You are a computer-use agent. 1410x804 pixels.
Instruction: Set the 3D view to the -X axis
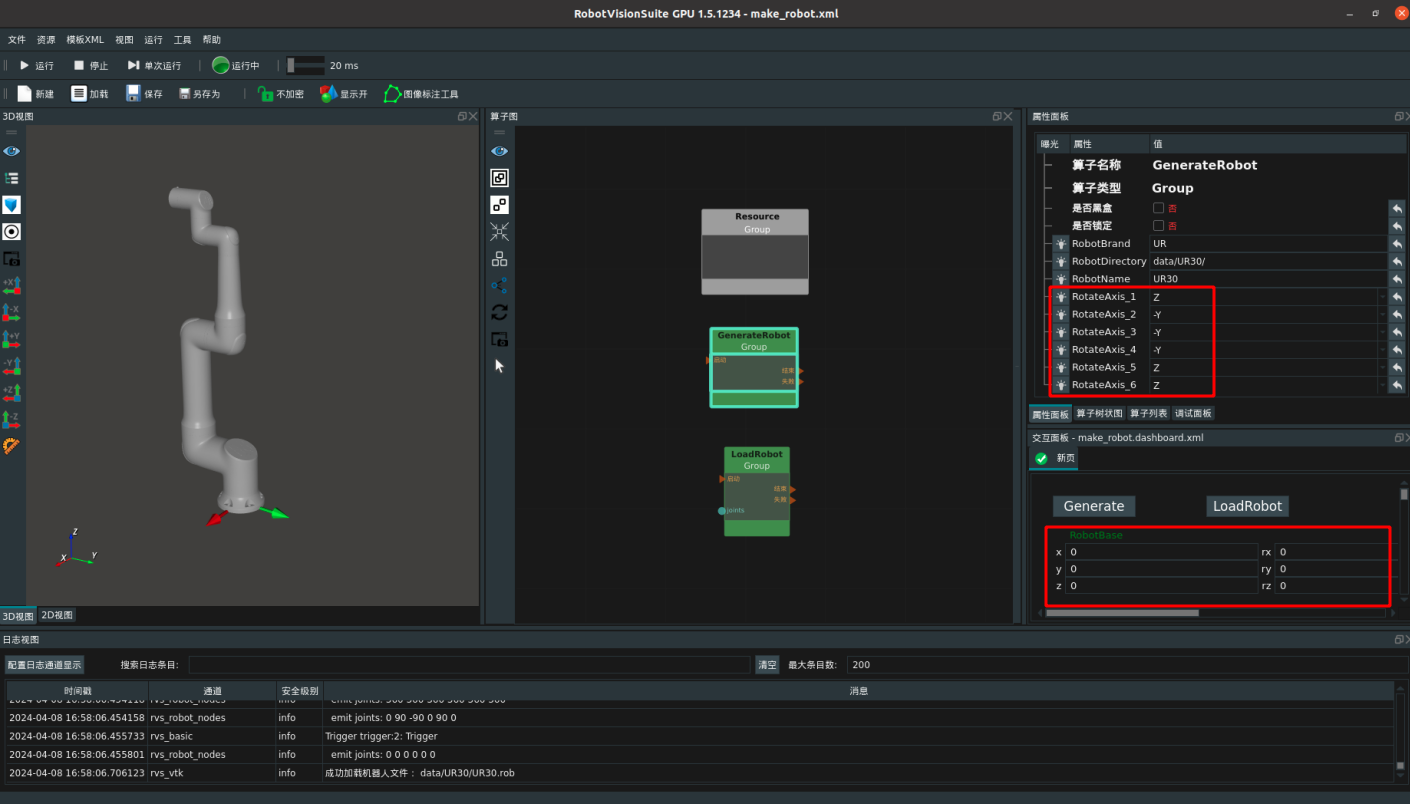pos(12,313)
